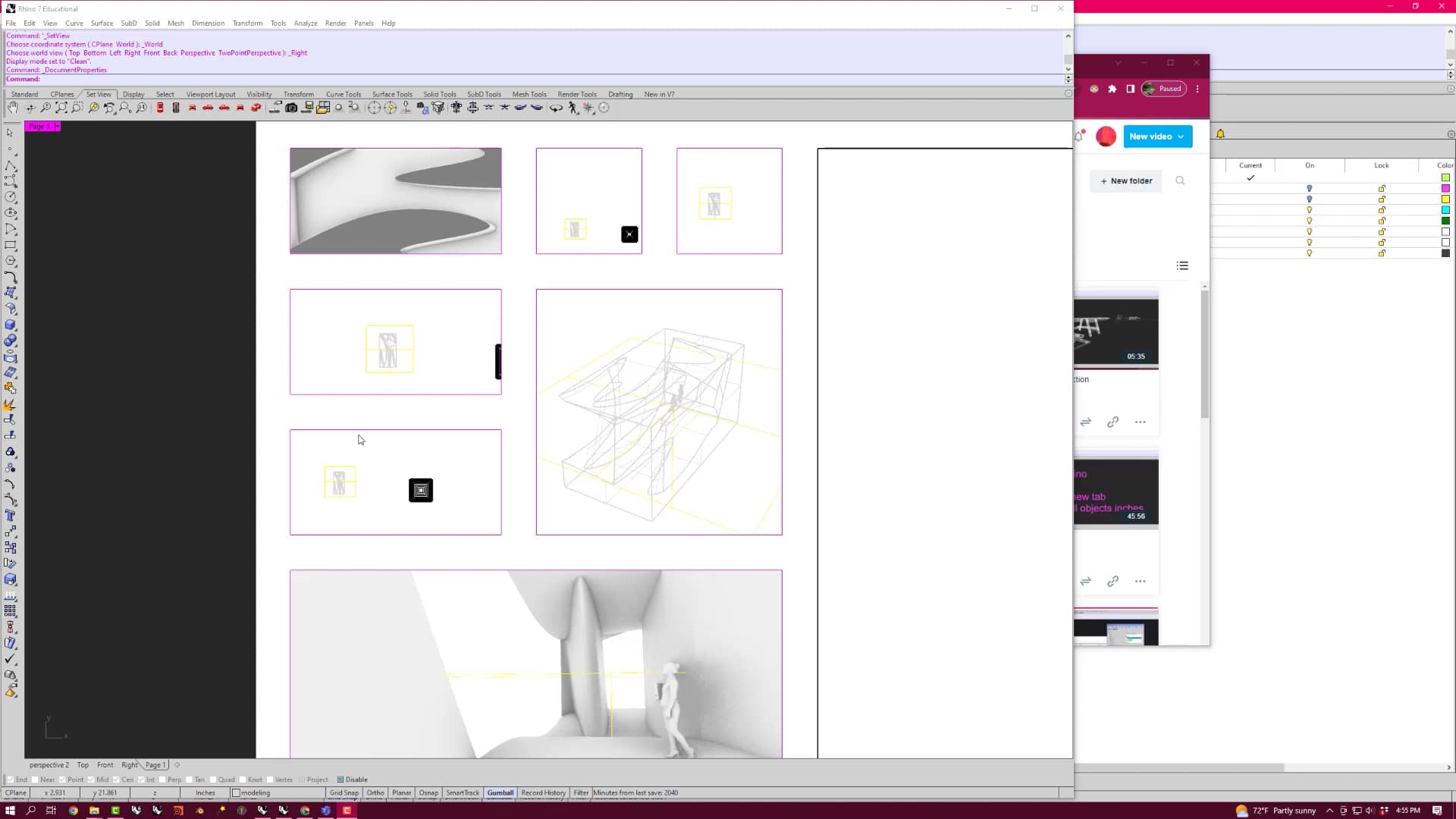Switch to the Curve Tools toolbar tab
Screen dimensions: 1456x819
pyautogui.click(x=344, y=94)
